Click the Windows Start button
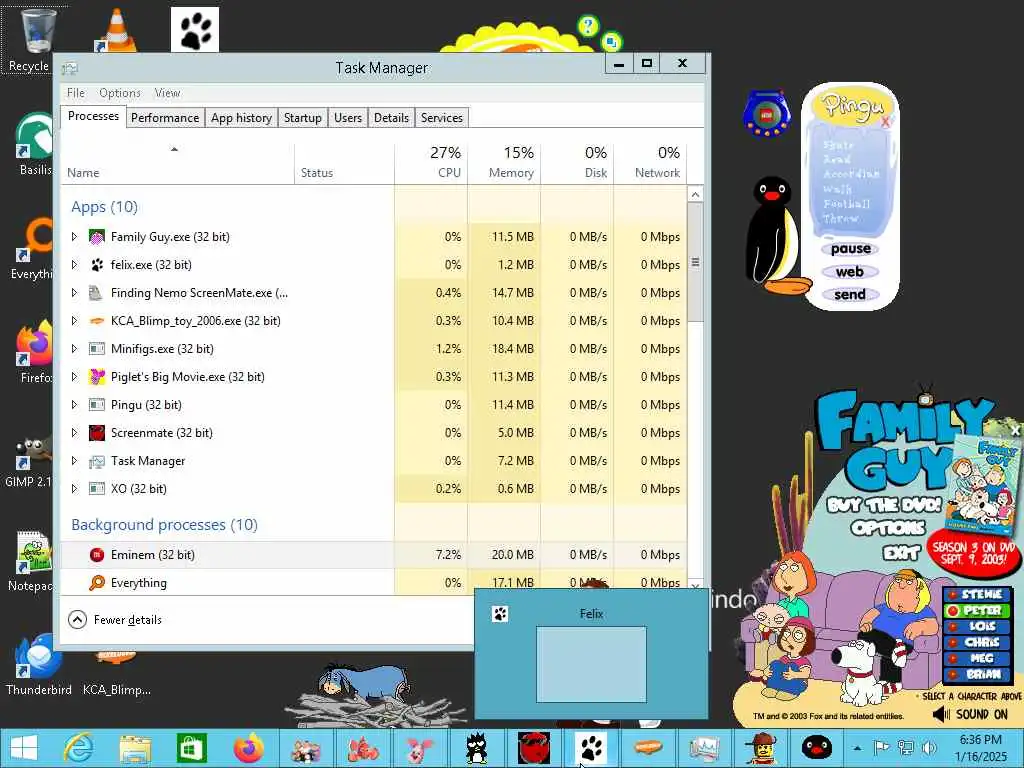The height and width of the screenshot is (768, 1024). 24,748
